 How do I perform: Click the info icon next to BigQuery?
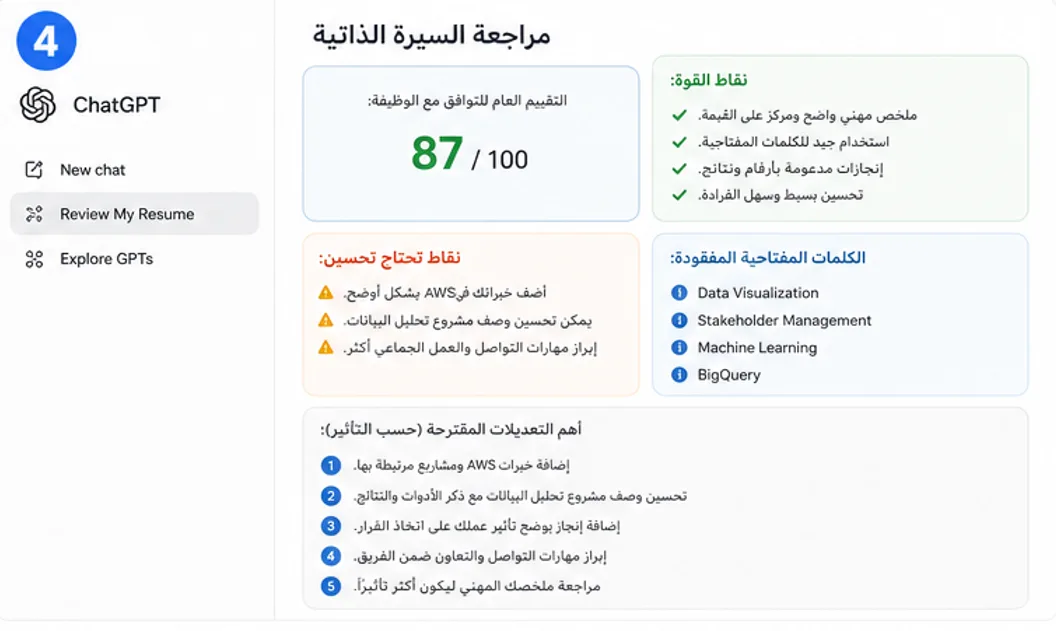pyautogui.click(x=679, y=374)
